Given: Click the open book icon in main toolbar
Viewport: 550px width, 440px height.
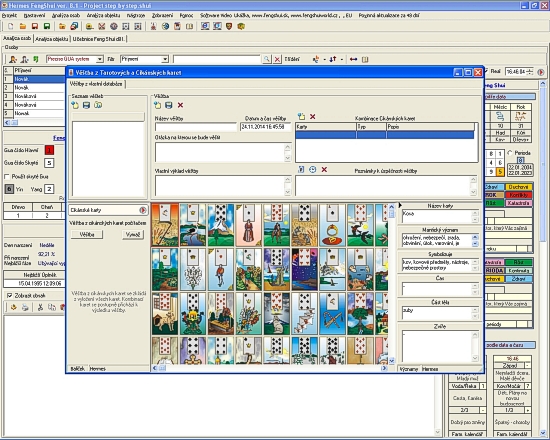Looking at the screenshot, I should (x=189, y=26).
